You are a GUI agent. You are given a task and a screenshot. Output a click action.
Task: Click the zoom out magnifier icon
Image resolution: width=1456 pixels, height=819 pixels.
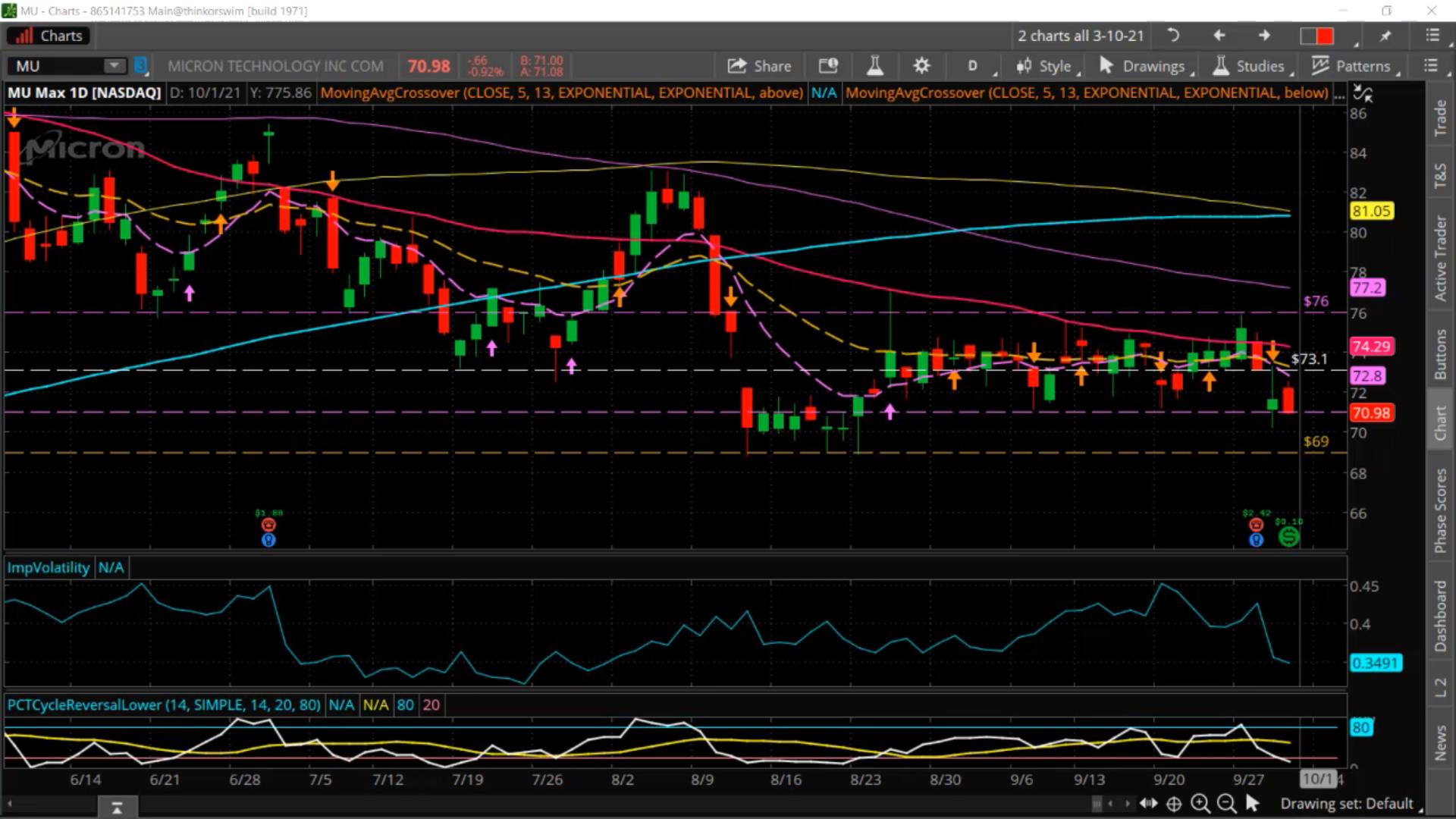click(x=1225, y=804)
